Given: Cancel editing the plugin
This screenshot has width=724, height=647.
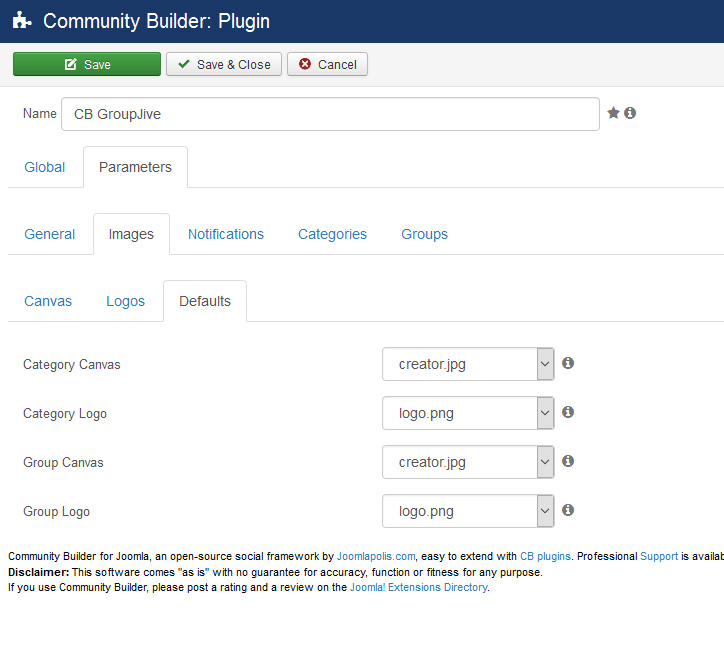Looking at the screenshot, I should click(328, 64).
